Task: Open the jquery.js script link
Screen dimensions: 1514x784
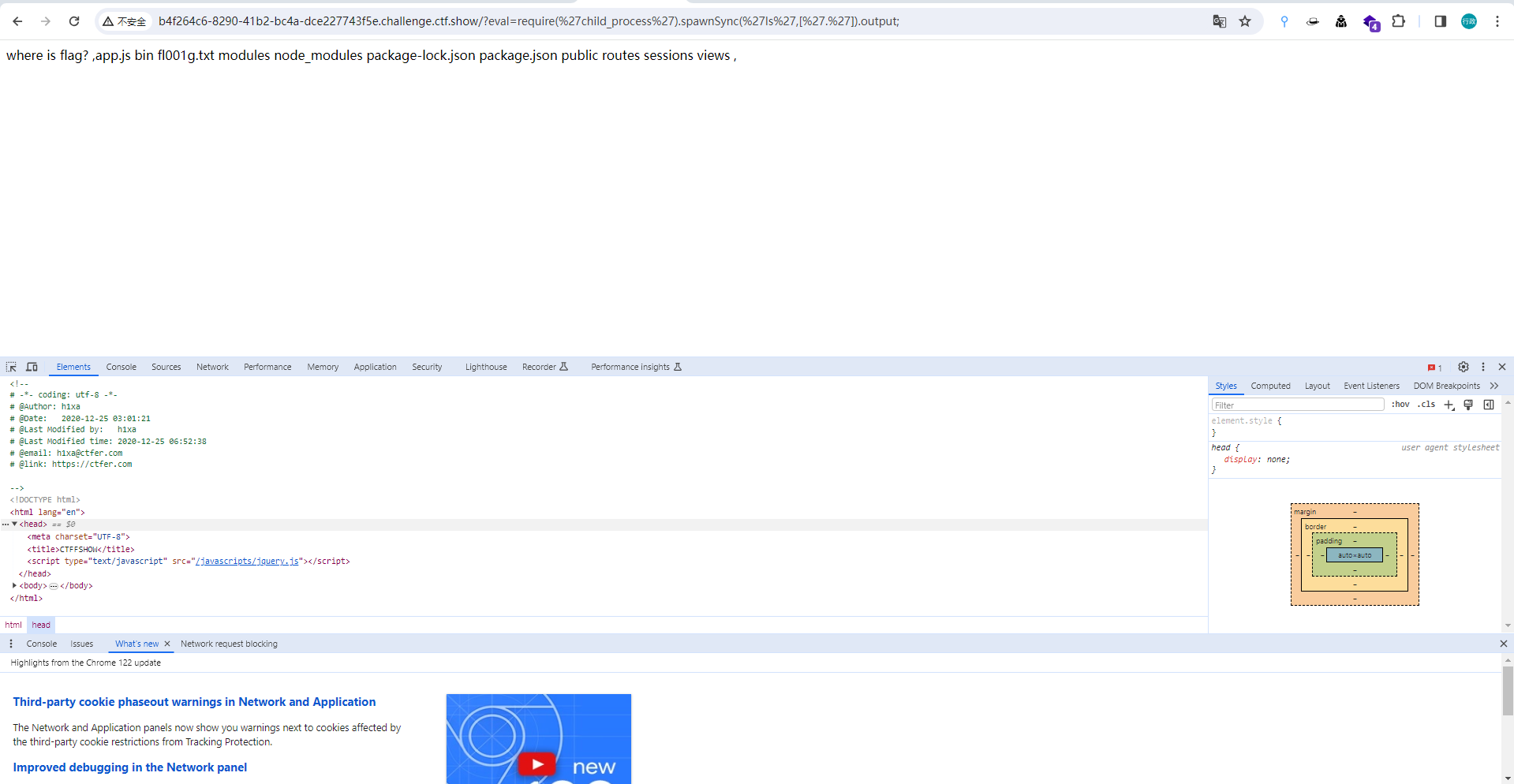Action: tap(246, 561)
